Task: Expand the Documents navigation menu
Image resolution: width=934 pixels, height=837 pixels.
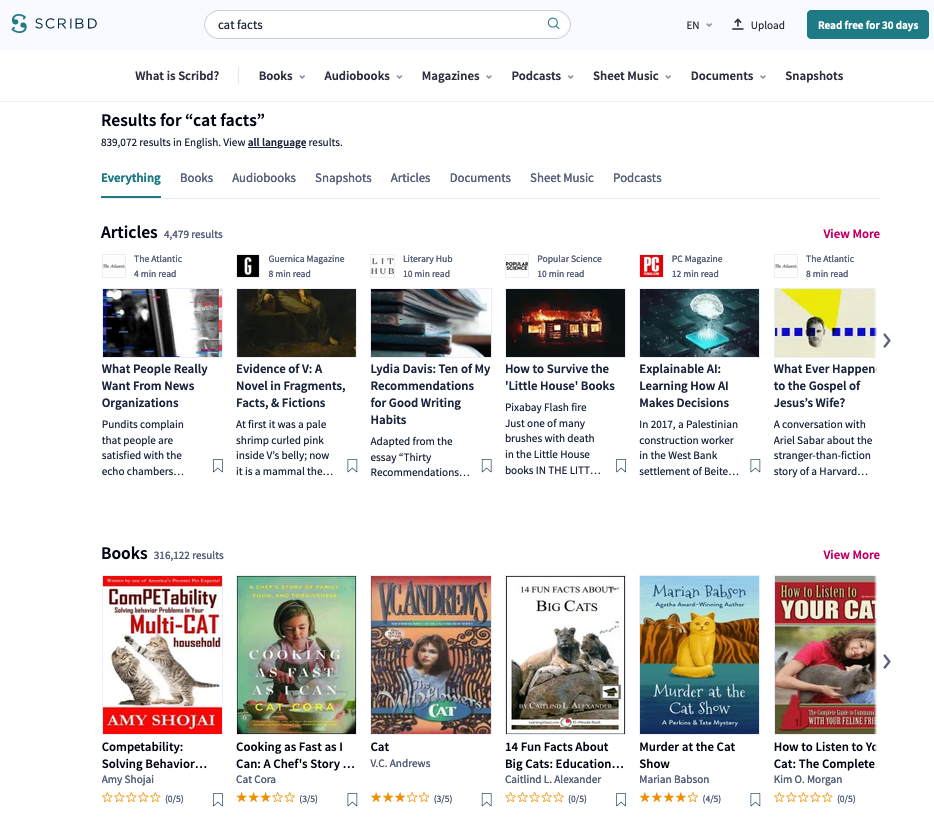Action: pyautogui.click(x=728, y=76)
